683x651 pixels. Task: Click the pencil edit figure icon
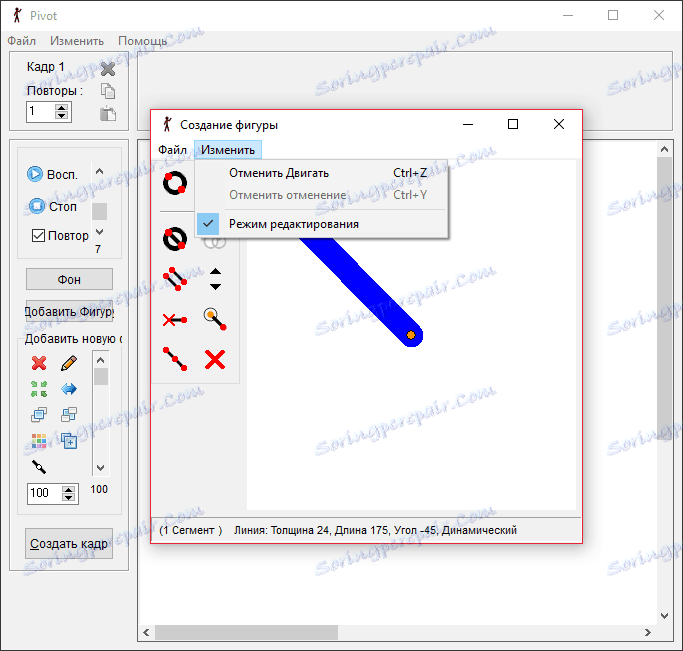(x=69, y=363)
